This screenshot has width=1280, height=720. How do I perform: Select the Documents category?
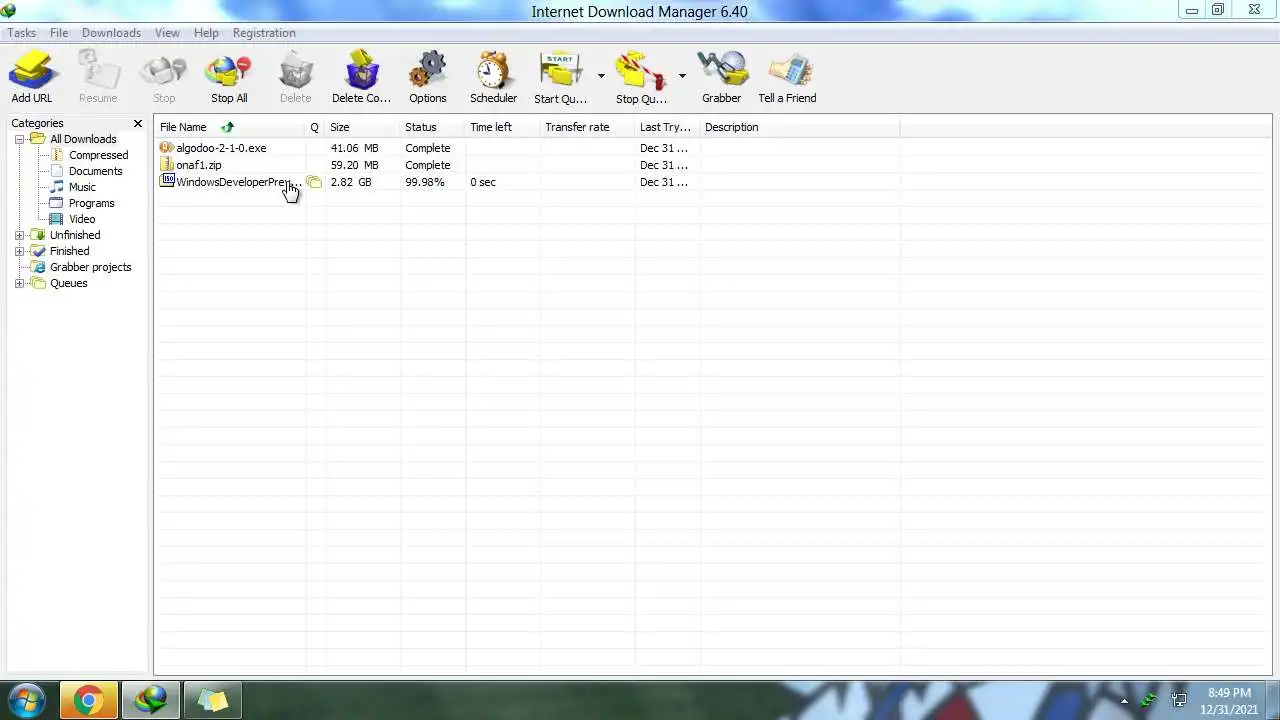tap(95, 171)
